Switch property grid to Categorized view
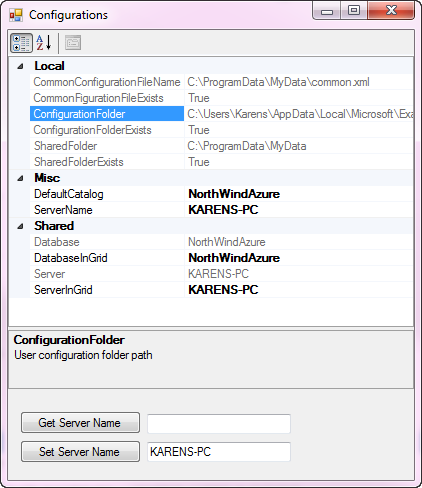 coord(21,43)
